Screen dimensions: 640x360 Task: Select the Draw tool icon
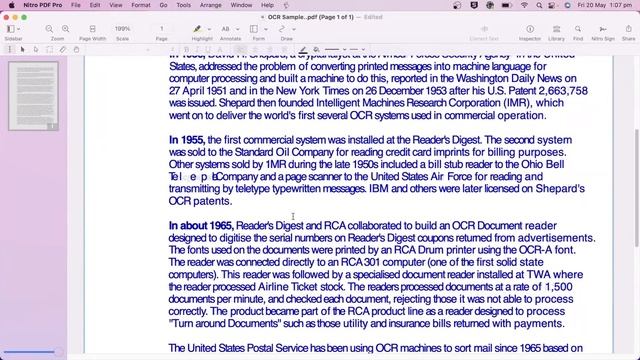coord(282,29)
